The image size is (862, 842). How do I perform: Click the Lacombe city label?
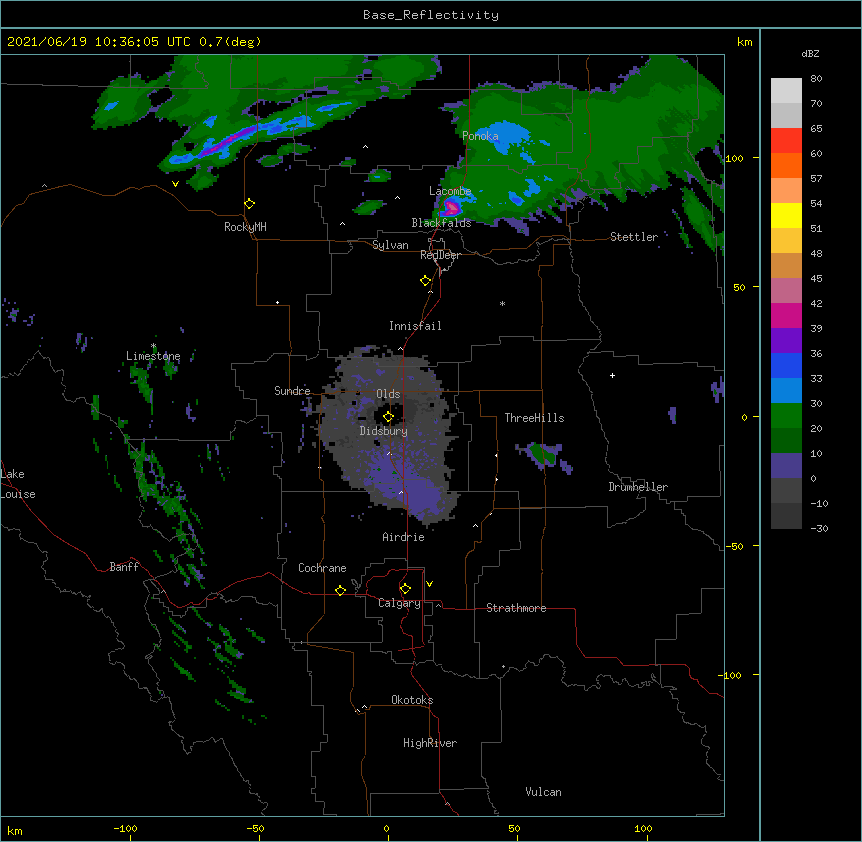(x=450, y=191)
